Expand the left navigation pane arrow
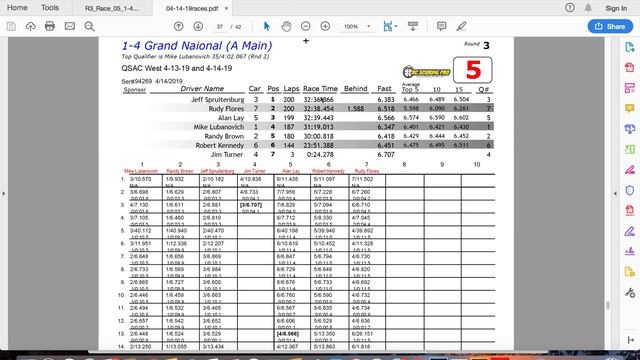 (x=4, y=193)
